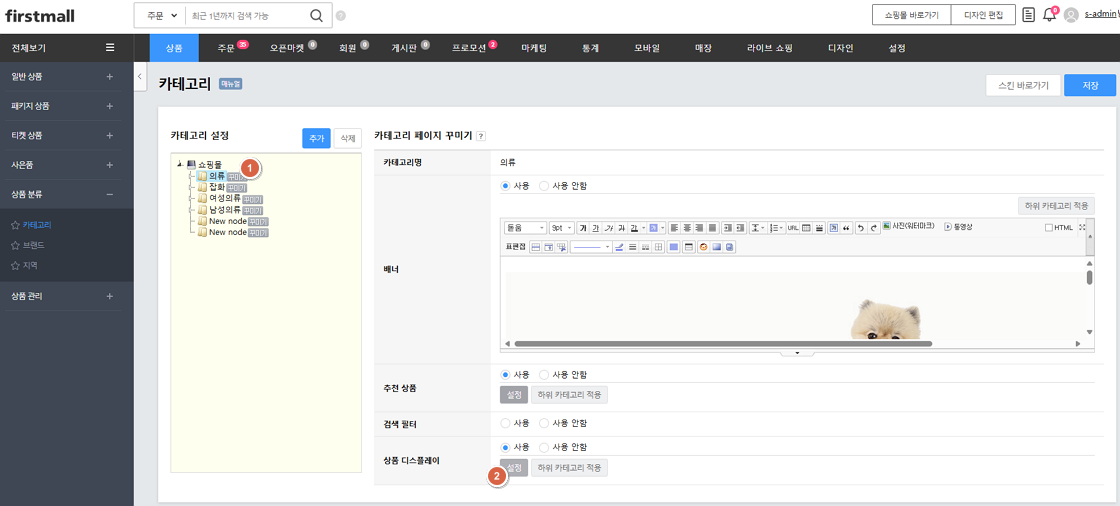1120x506 pixels.
Task: Click the redo icon in banner editor
Action: [x=873, y=228]
